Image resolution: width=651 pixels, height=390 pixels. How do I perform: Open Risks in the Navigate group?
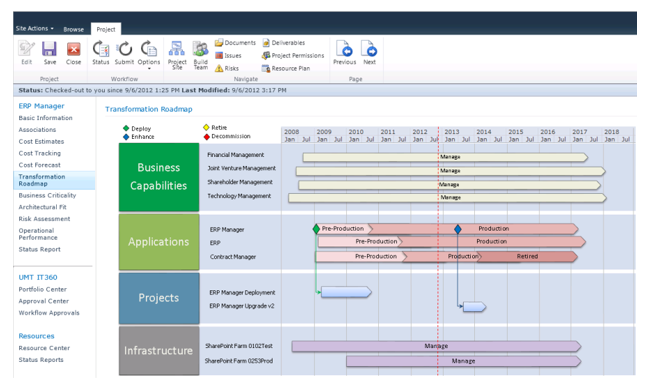tap(227, 69)
